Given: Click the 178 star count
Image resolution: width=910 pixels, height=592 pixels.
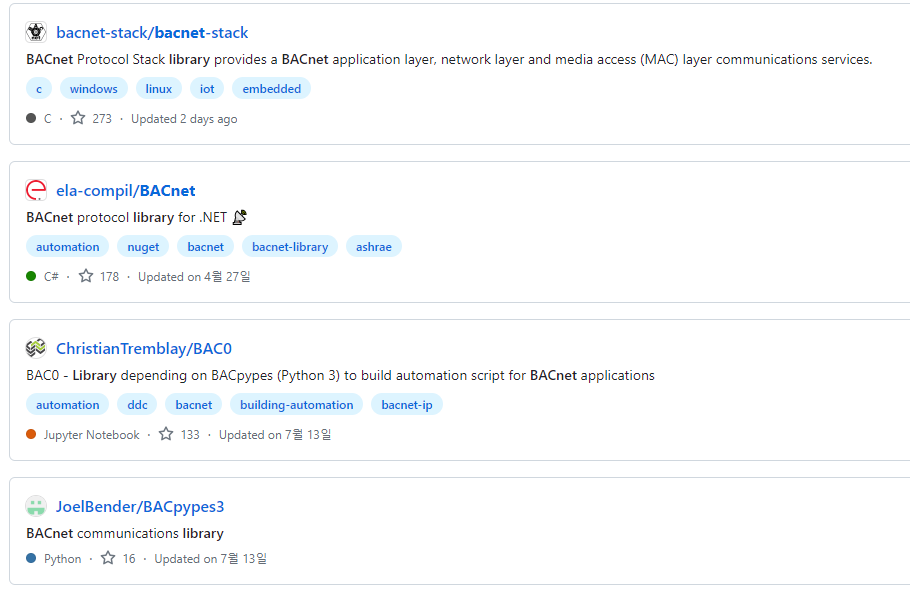Looking at the screenshot, I should coord(110,277).
